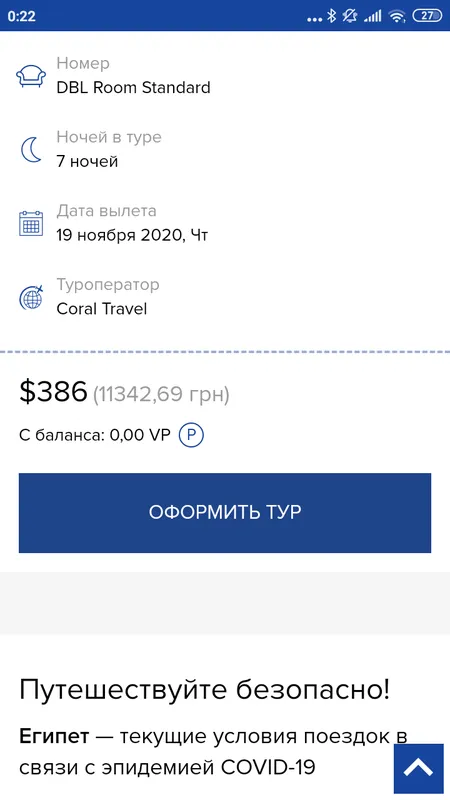This screenshot has width=450, height=800.
Task: Tap the Wi-Fi status bar icon
Action: 396,16
